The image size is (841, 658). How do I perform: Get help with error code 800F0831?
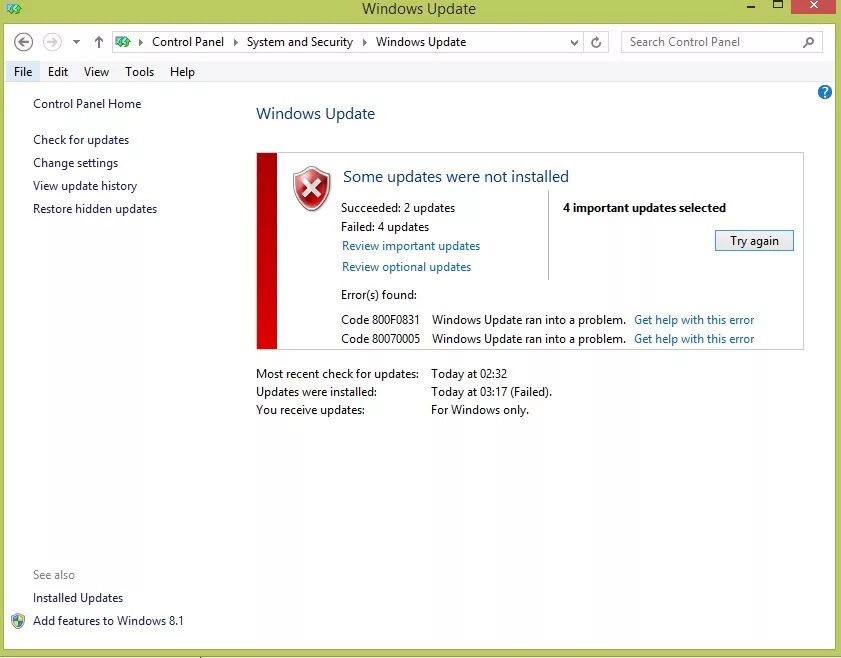click(x=693, y=319)
